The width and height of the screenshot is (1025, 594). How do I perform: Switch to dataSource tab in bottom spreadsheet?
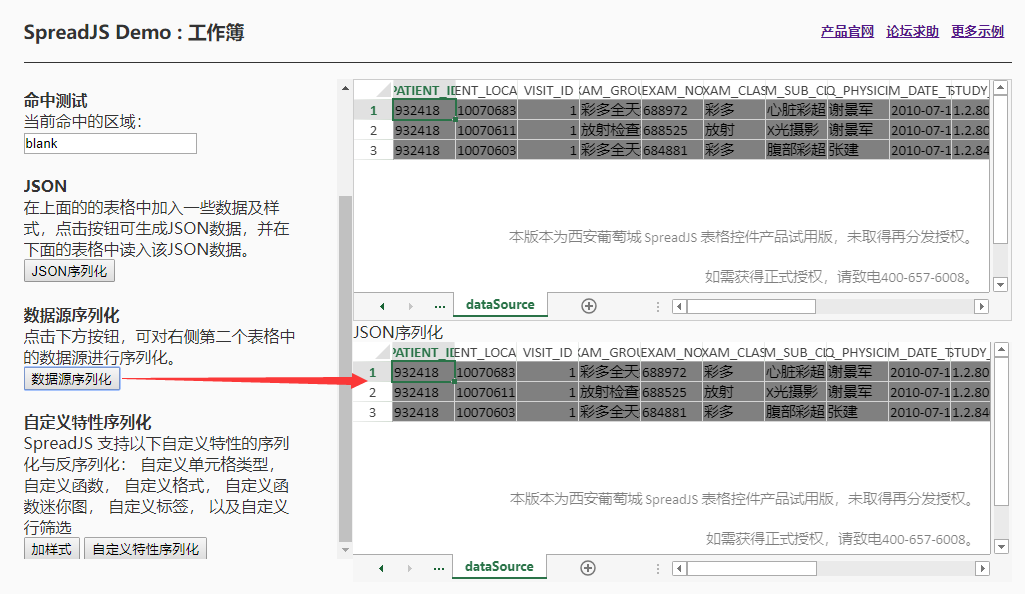click(x=499, y=567)
